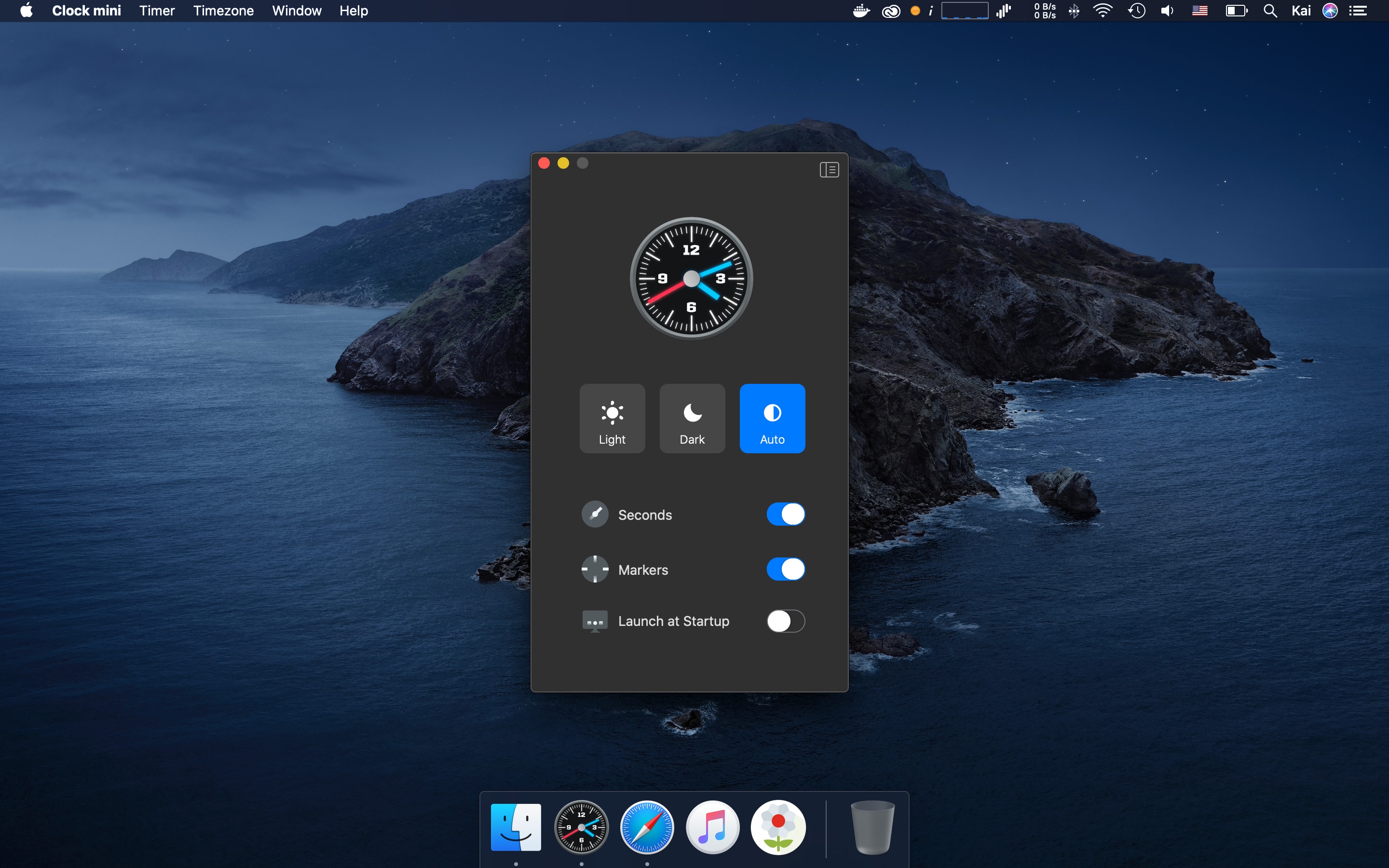The height and width of the screenshot is (868, 1389).
Task: Open Clock mini from the Dock
Action: [581, 828]
